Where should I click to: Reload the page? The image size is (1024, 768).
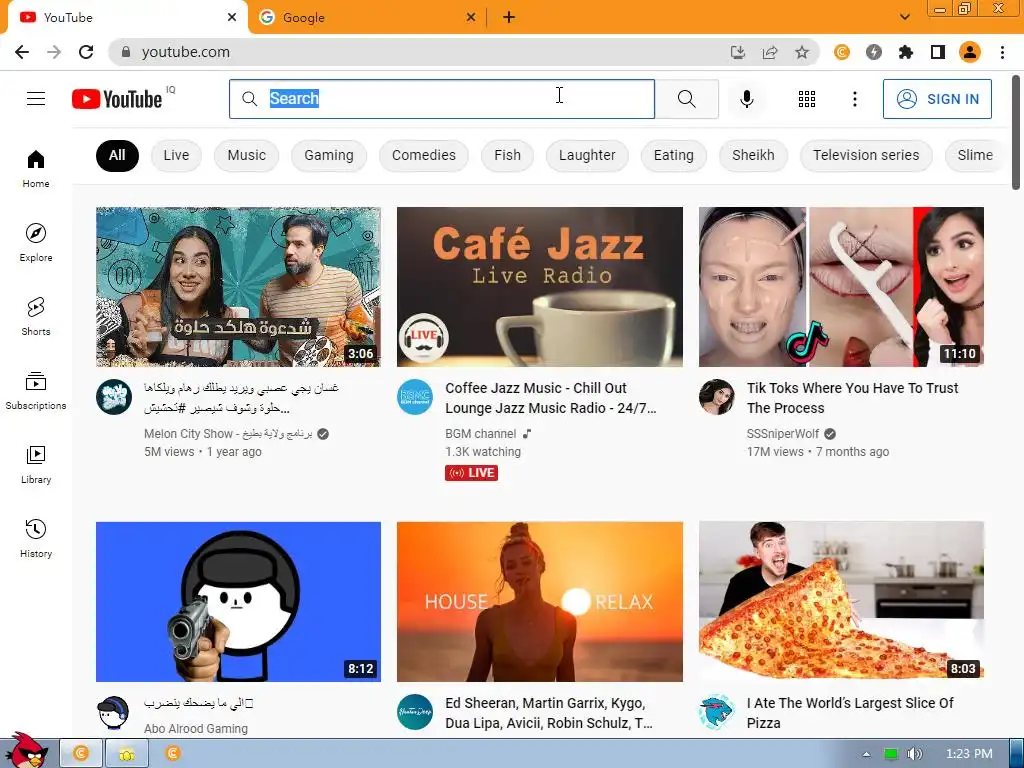[86, 52]
